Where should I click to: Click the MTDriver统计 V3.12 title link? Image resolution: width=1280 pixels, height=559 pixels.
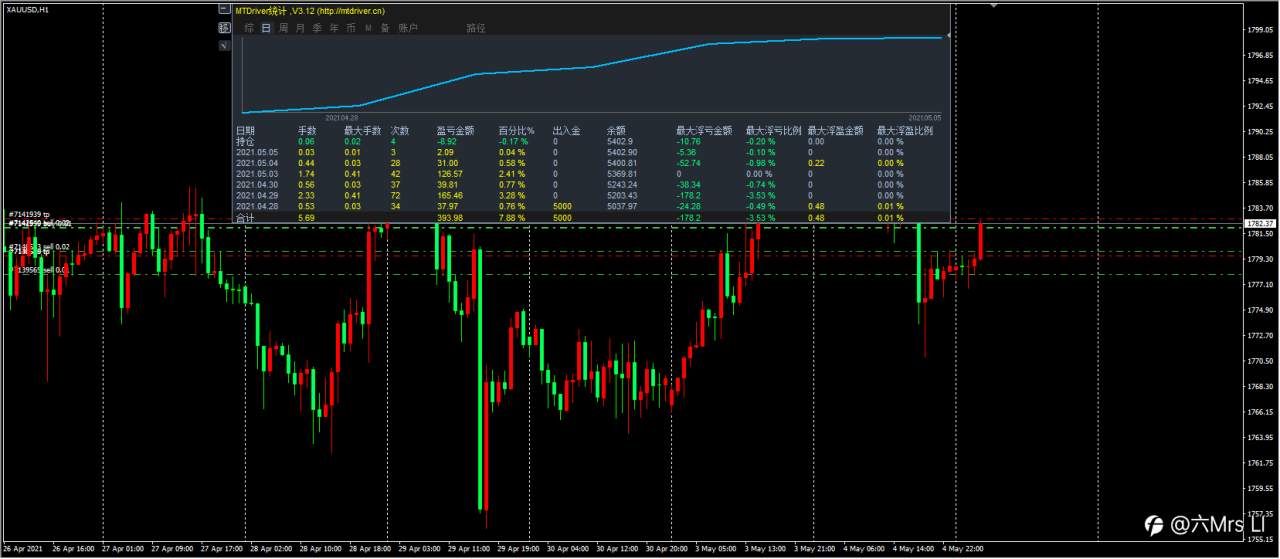(x=309, y=10)
